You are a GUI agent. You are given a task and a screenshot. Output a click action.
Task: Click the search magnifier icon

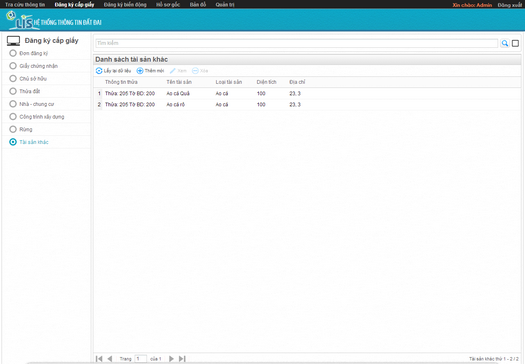[505, 43]
